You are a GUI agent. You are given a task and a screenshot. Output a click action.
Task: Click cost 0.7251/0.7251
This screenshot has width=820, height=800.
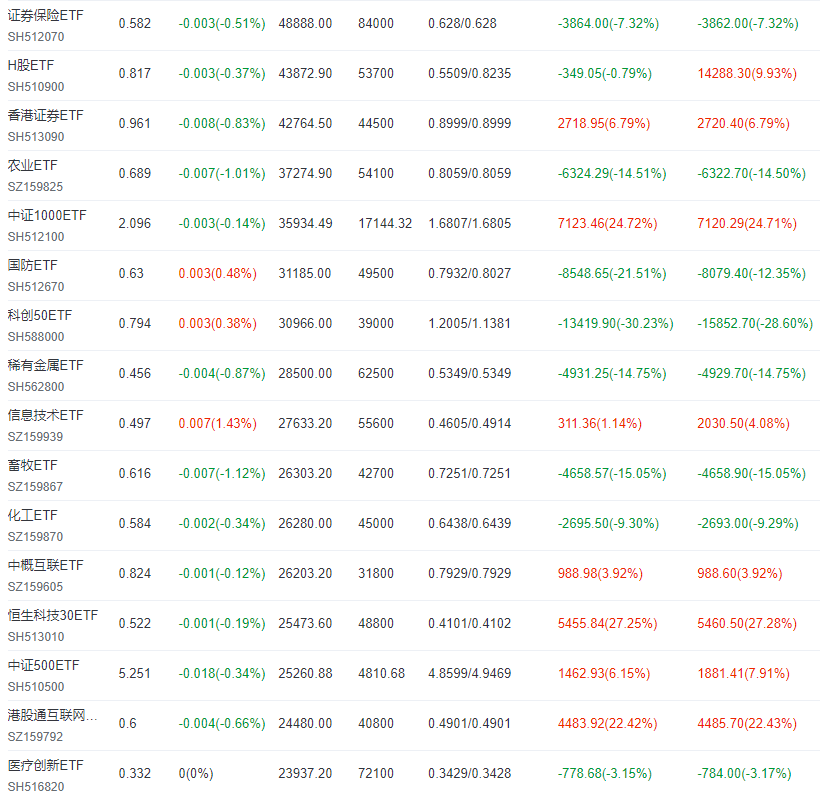coord(470,474)
